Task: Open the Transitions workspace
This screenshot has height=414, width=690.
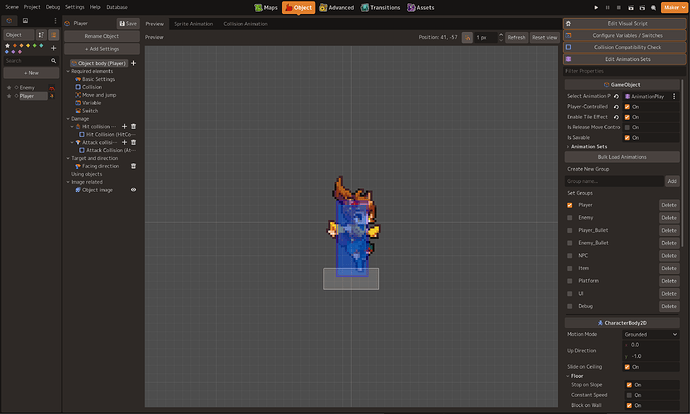Action: coord(380,7)
